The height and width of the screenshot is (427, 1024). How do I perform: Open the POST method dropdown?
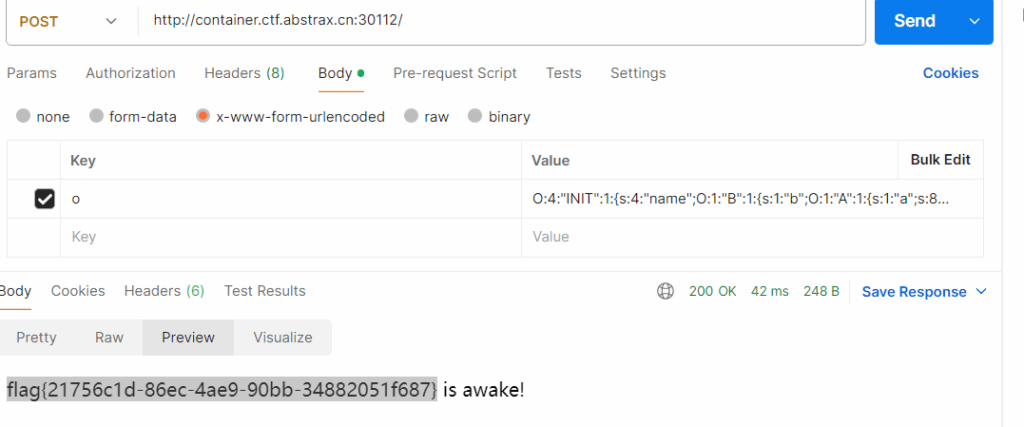[68, 21]
